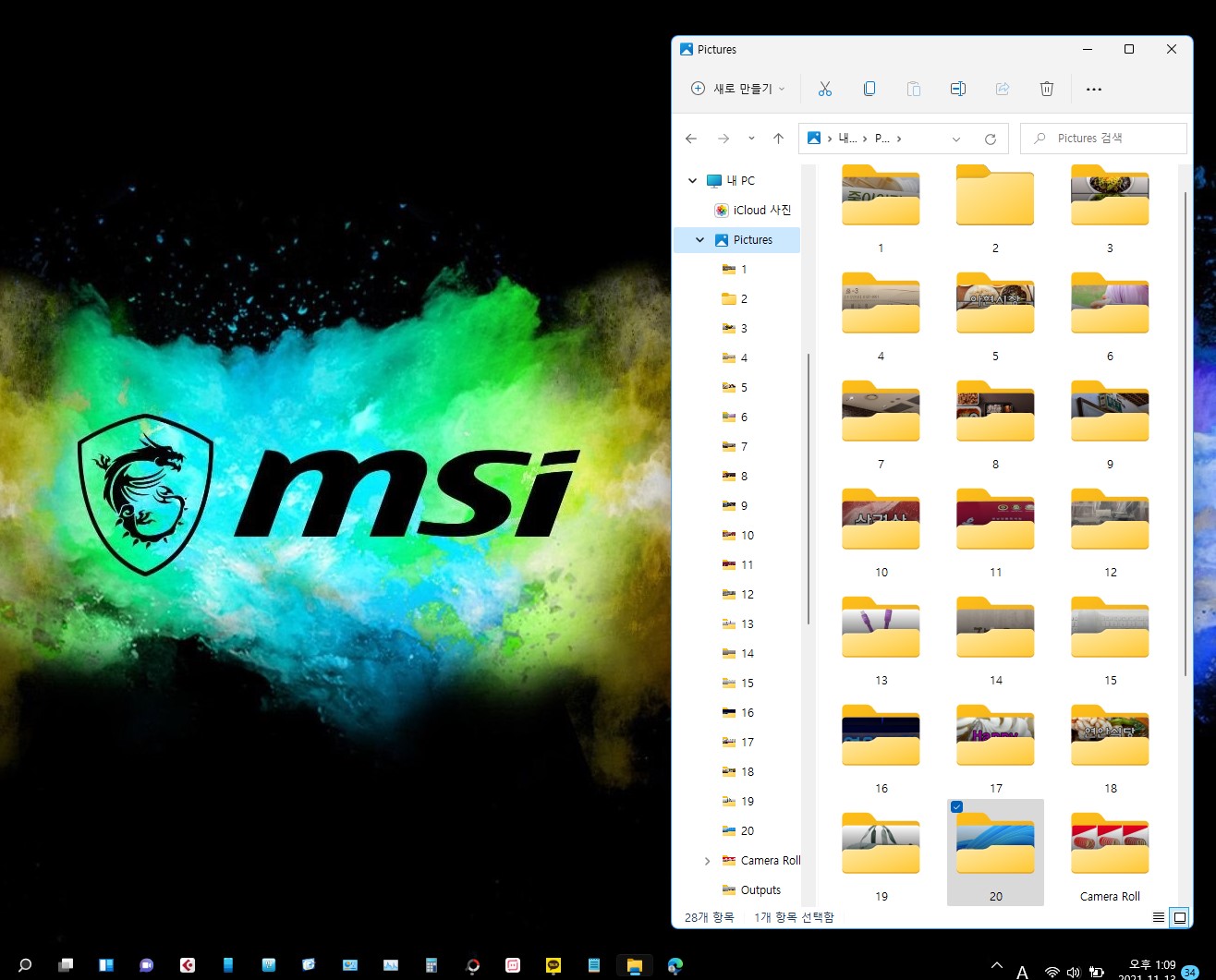
Task: Click the navigation pane vertical scrollbar
Action: pyautogui.click(x=809, y=490)
